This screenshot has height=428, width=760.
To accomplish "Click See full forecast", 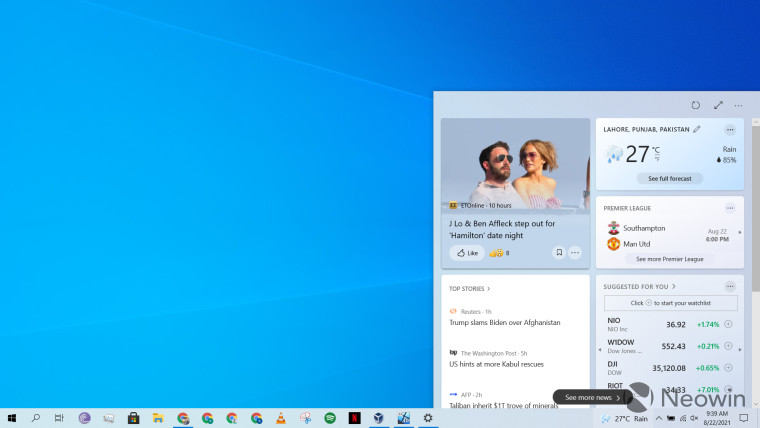I will tap(670, 178).
